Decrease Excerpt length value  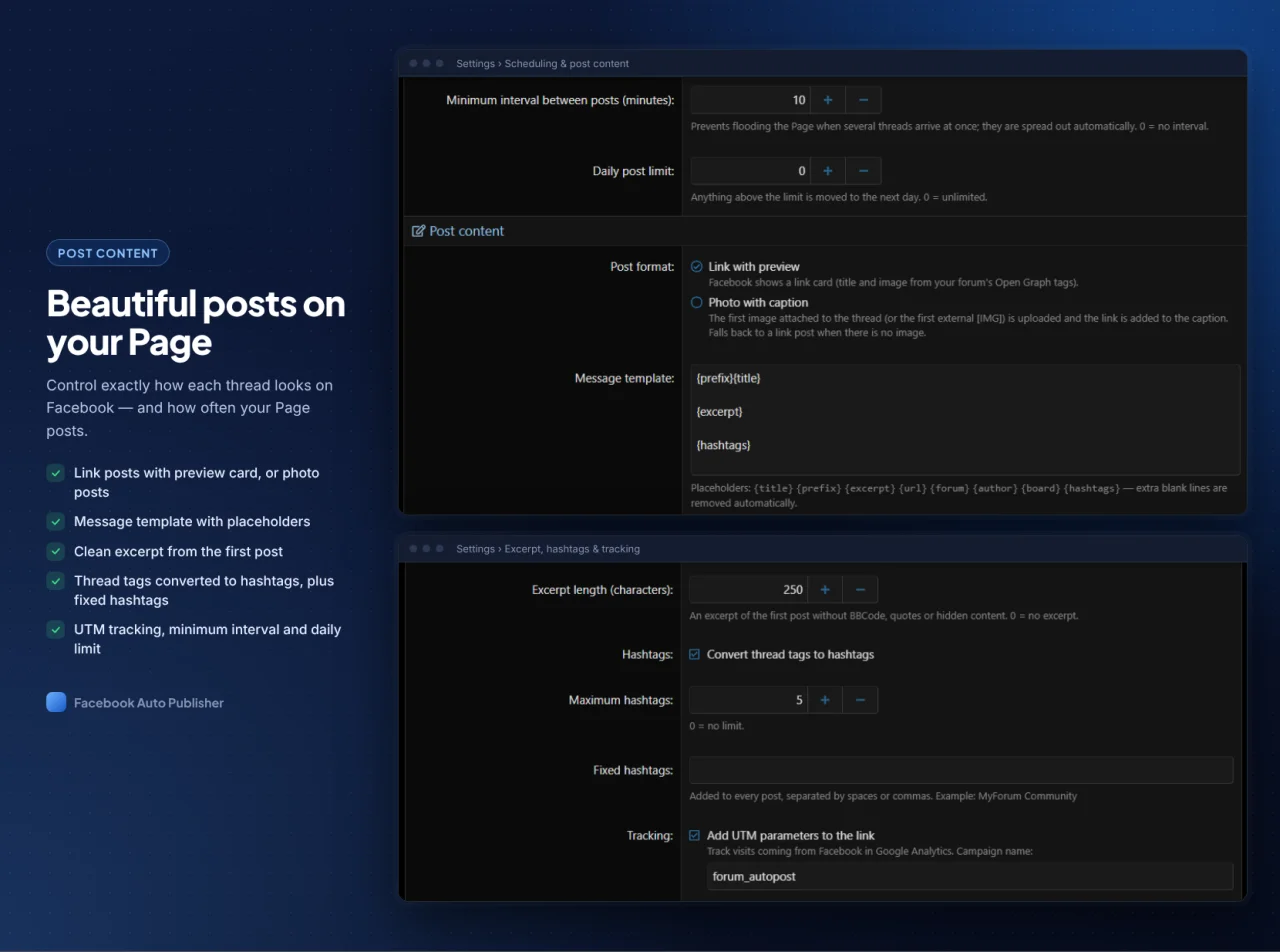coord(860,590)
